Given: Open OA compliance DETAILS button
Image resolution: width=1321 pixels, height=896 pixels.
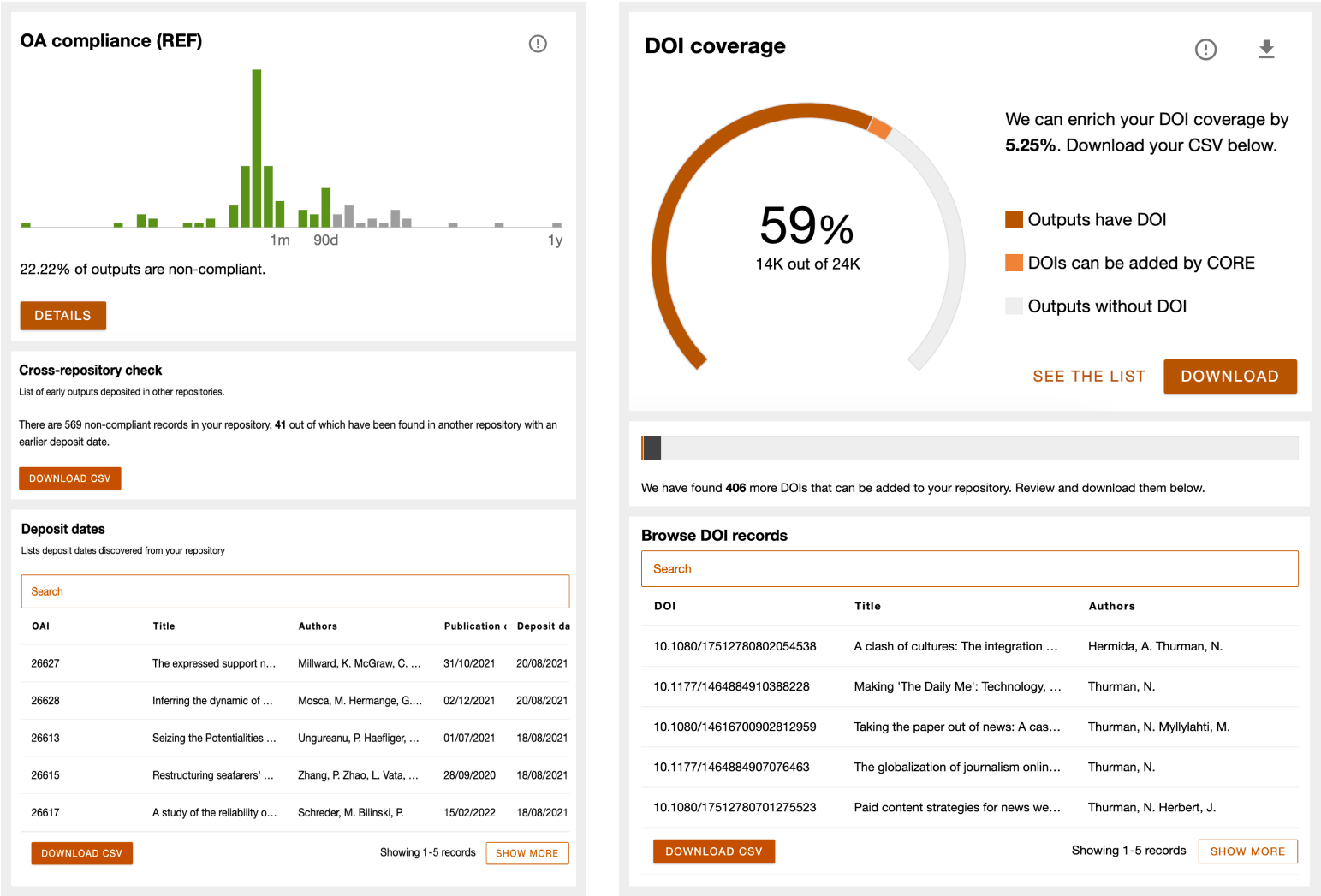Looking at the screenshot, I should [63, 316].
